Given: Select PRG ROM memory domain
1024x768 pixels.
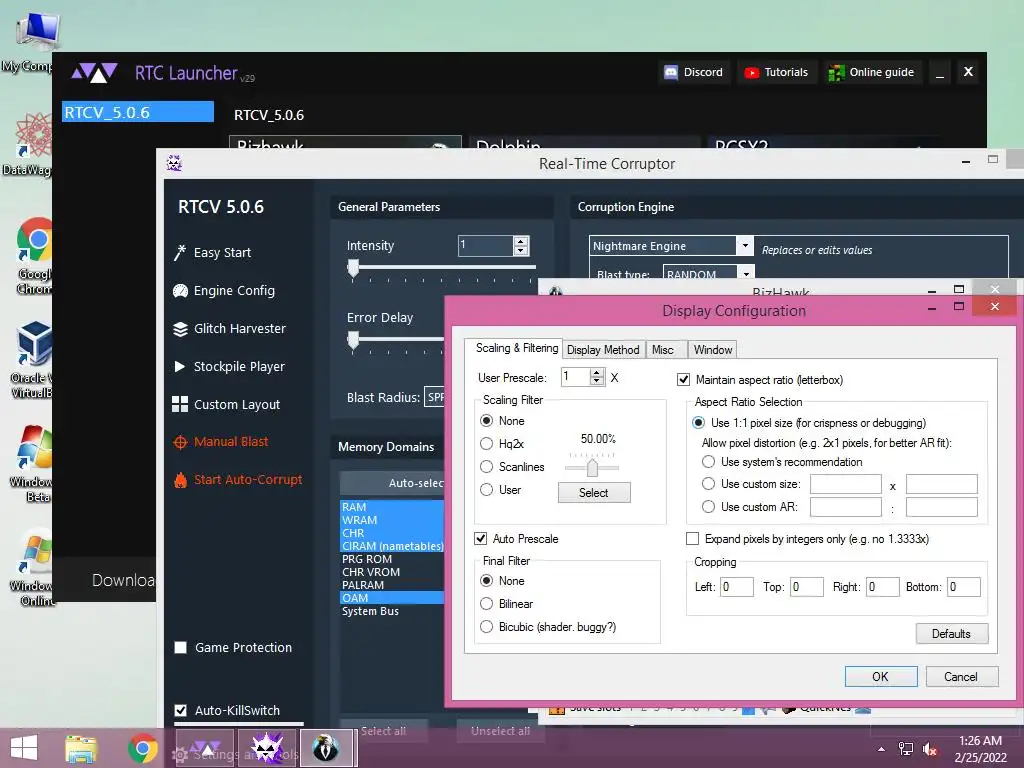Looking at the screenshot, I should coord(392,559).
